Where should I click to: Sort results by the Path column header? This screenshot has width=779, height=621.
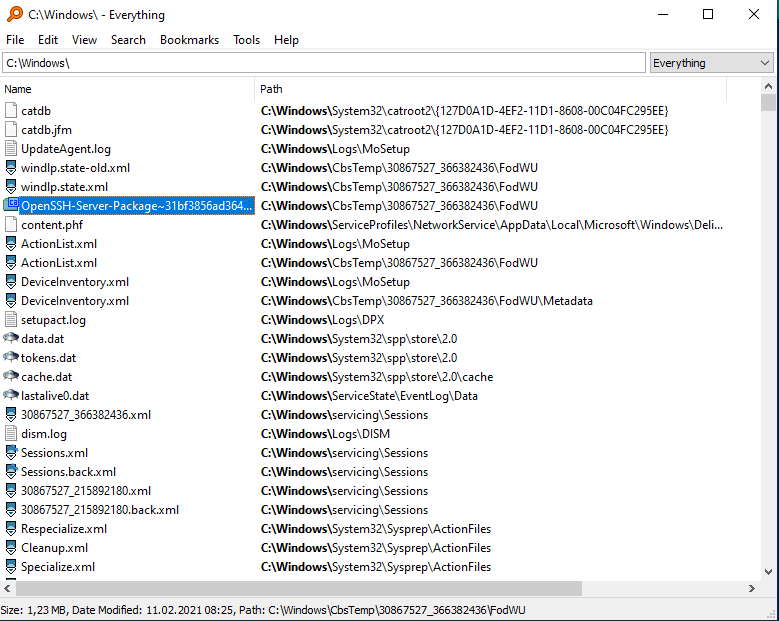pyautogui.click(x=491, y=89)
